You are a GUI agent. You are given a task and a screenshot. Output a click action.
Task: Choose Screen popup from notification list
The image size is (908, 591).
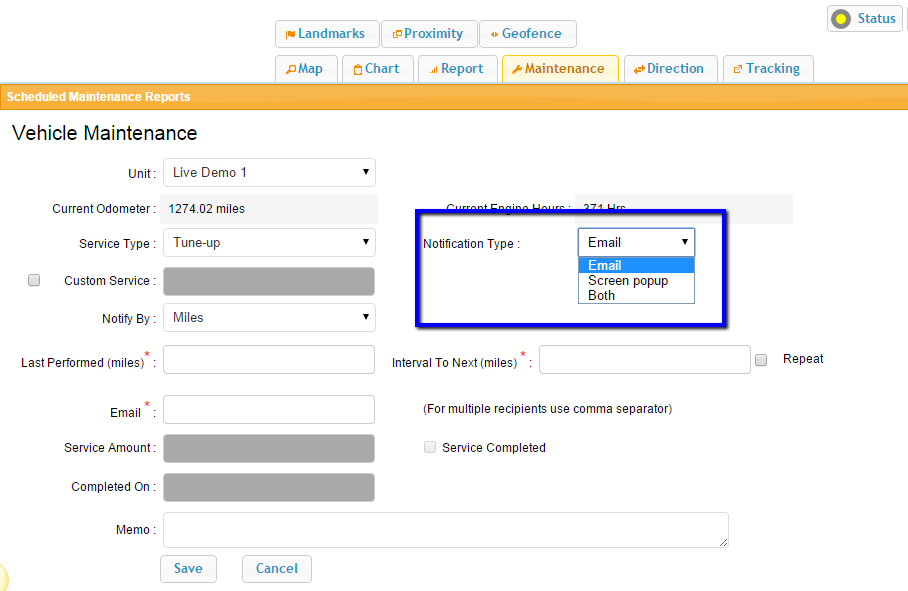tap(628, 281)
